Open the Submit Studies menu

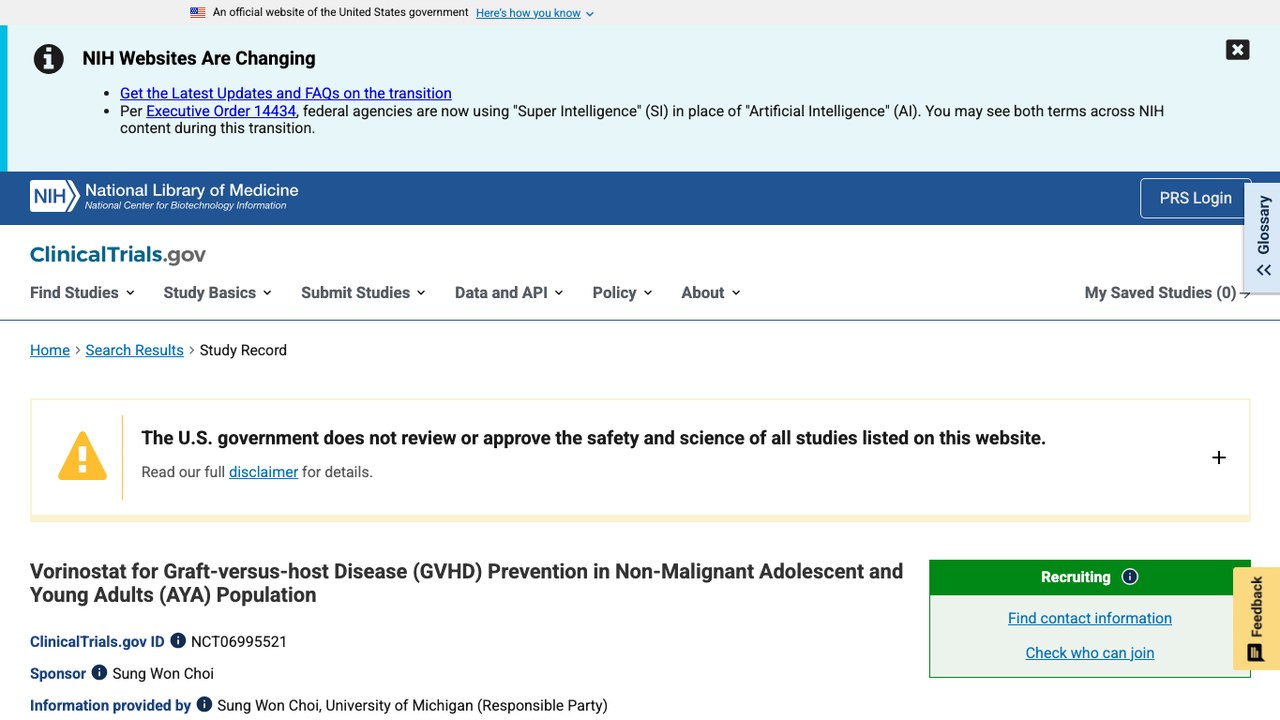[363, 293]
